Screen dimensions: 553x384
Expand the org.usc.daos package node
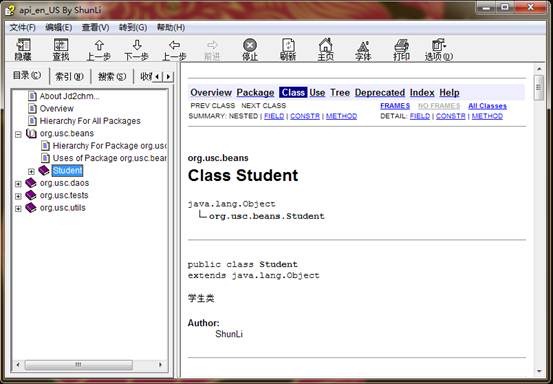tap(18, 184)
